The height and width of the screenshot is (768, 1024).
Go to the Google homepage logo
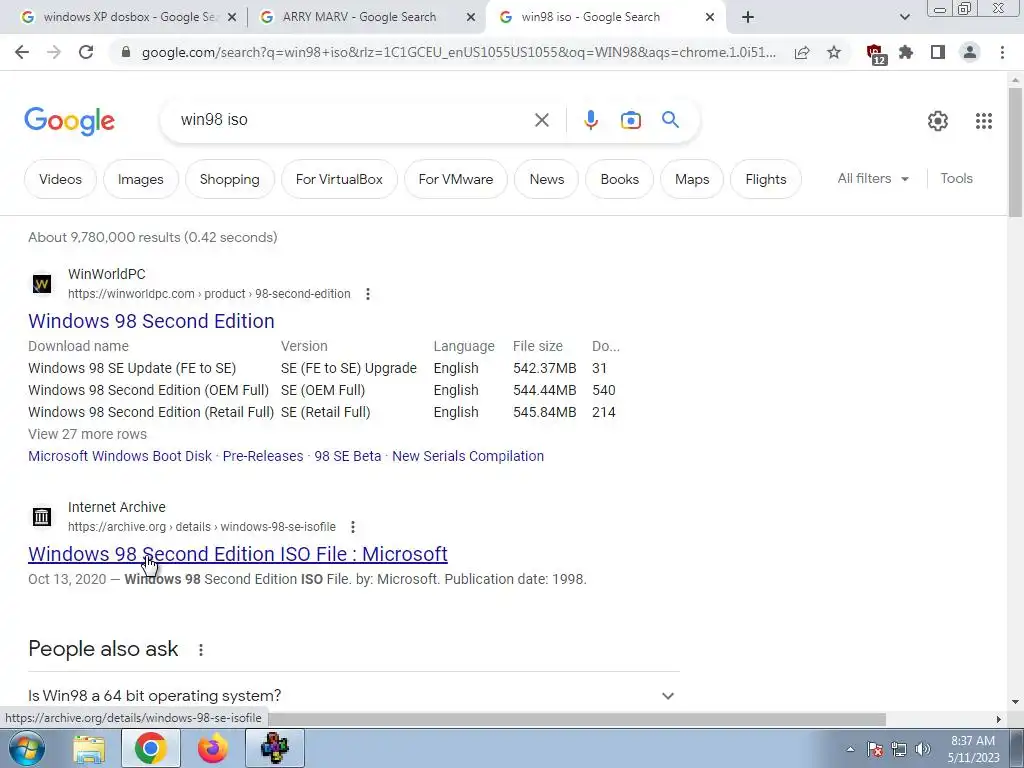click(69, 121)
